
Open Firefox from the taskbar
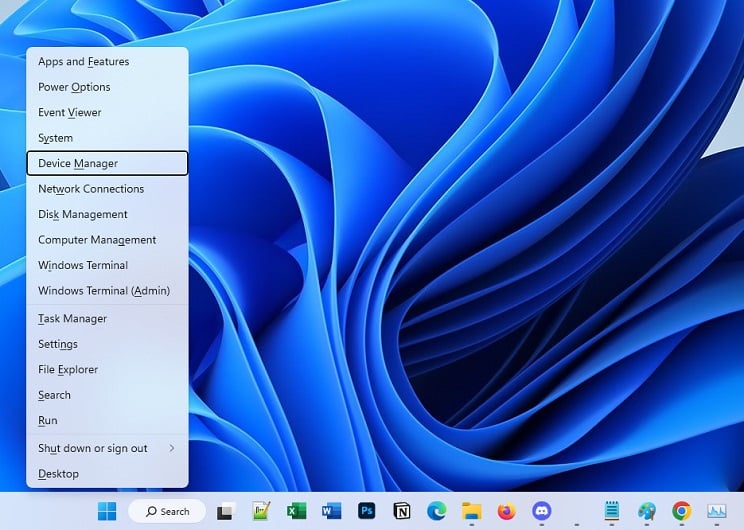coord(507,511)
